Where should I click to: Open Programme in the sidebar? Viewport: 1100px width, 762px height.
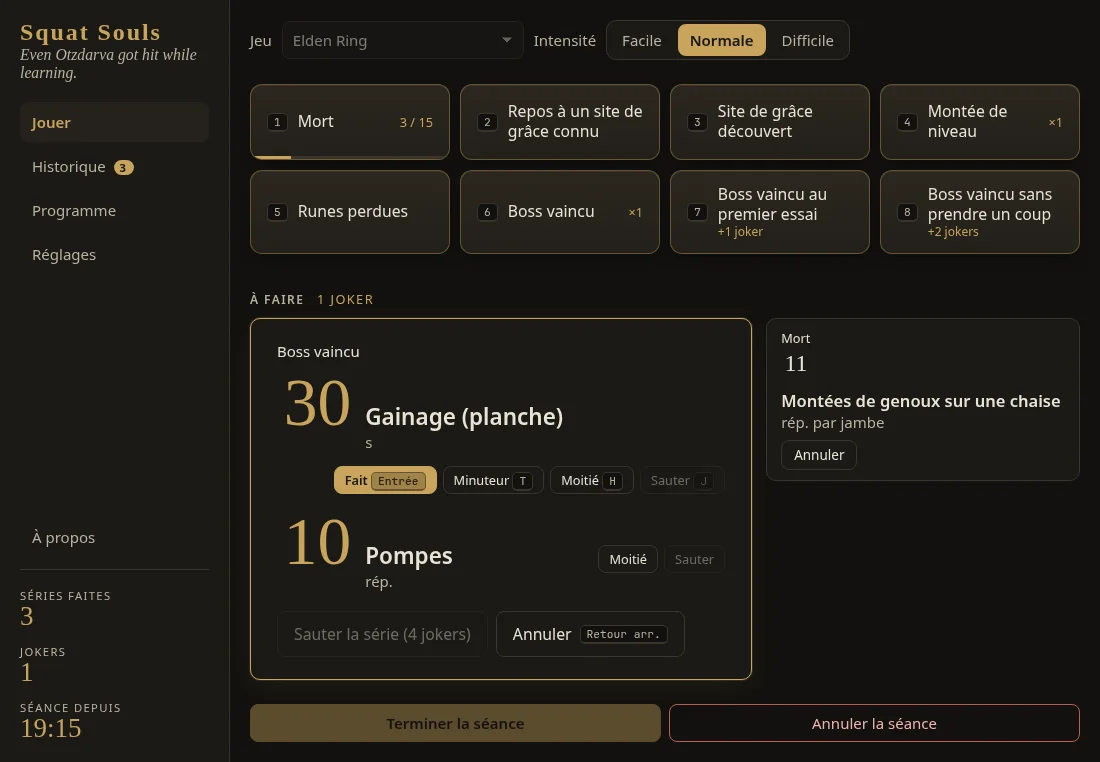click(114, 210)
